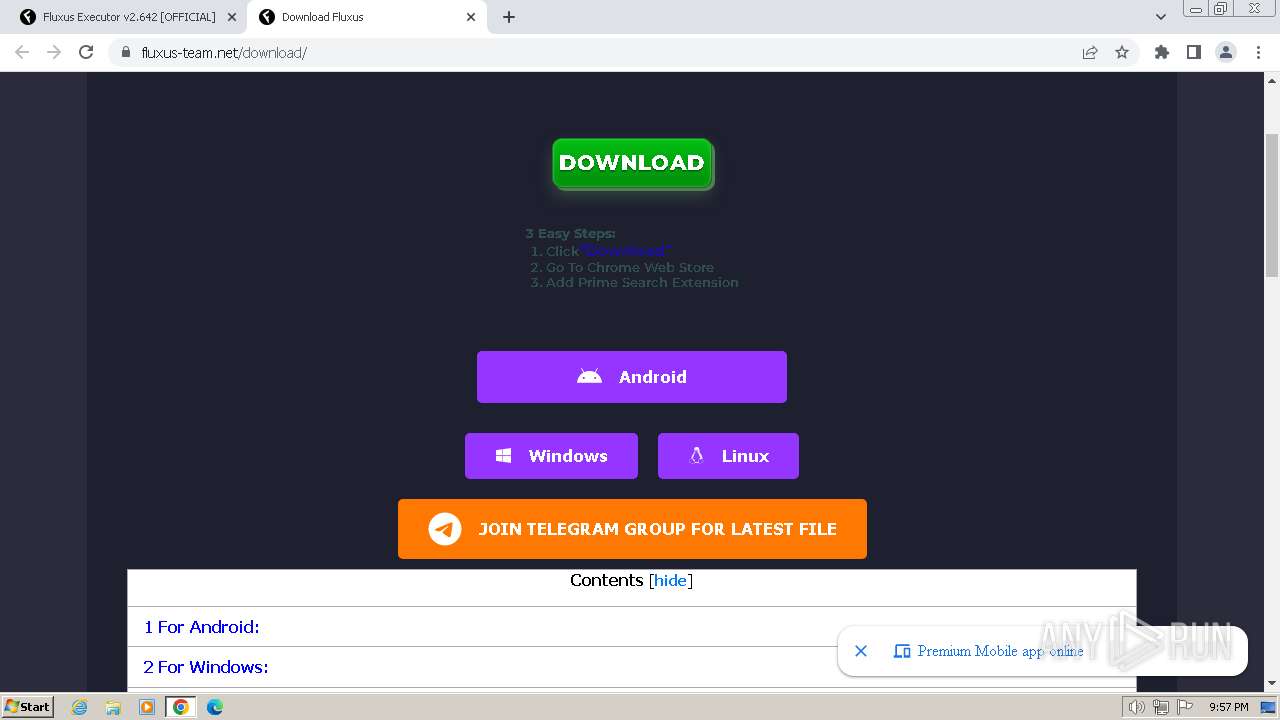Reload the current page
Image resolution: width=1280 pixels, height=720 pixels.
(86, 52)
